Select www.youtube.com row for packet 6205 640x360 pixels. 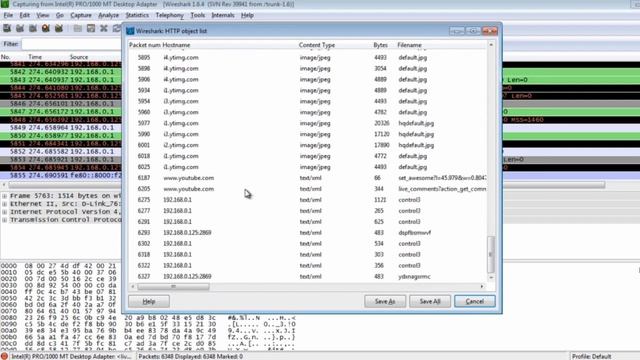[308, 189]
